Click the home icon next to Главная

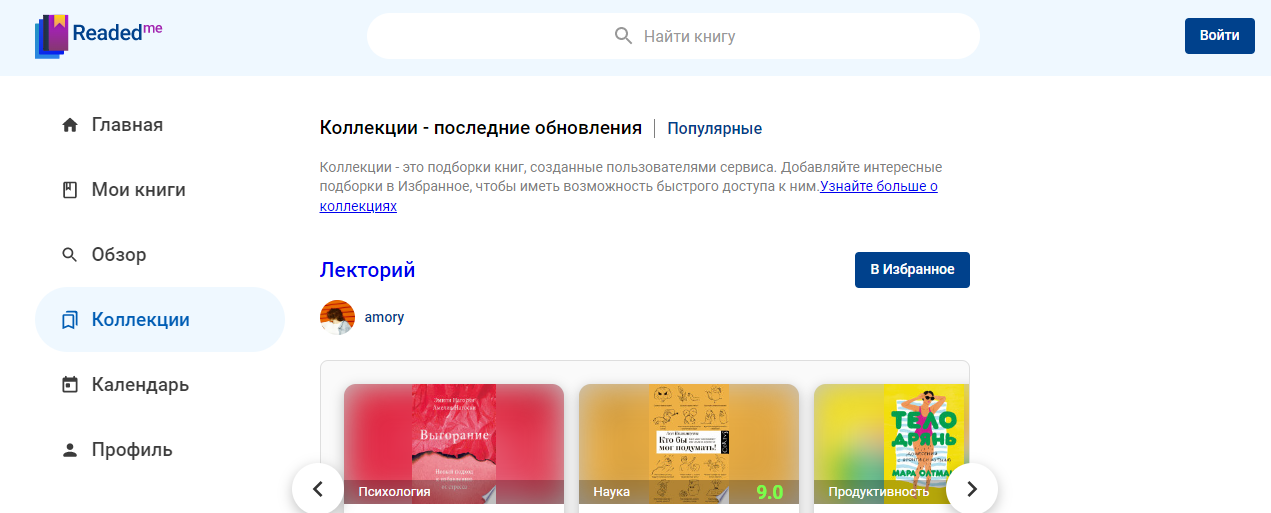click(70, 125)
